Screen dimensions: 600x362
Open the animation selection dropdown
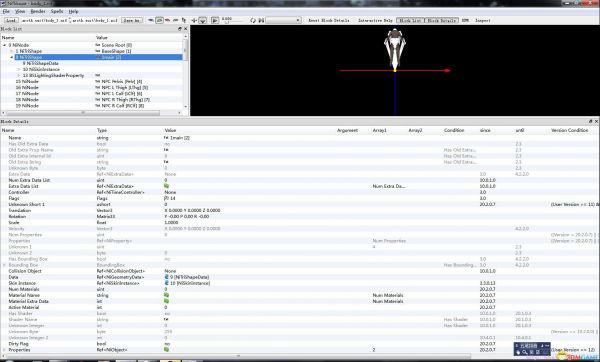[x=283, y=20]
